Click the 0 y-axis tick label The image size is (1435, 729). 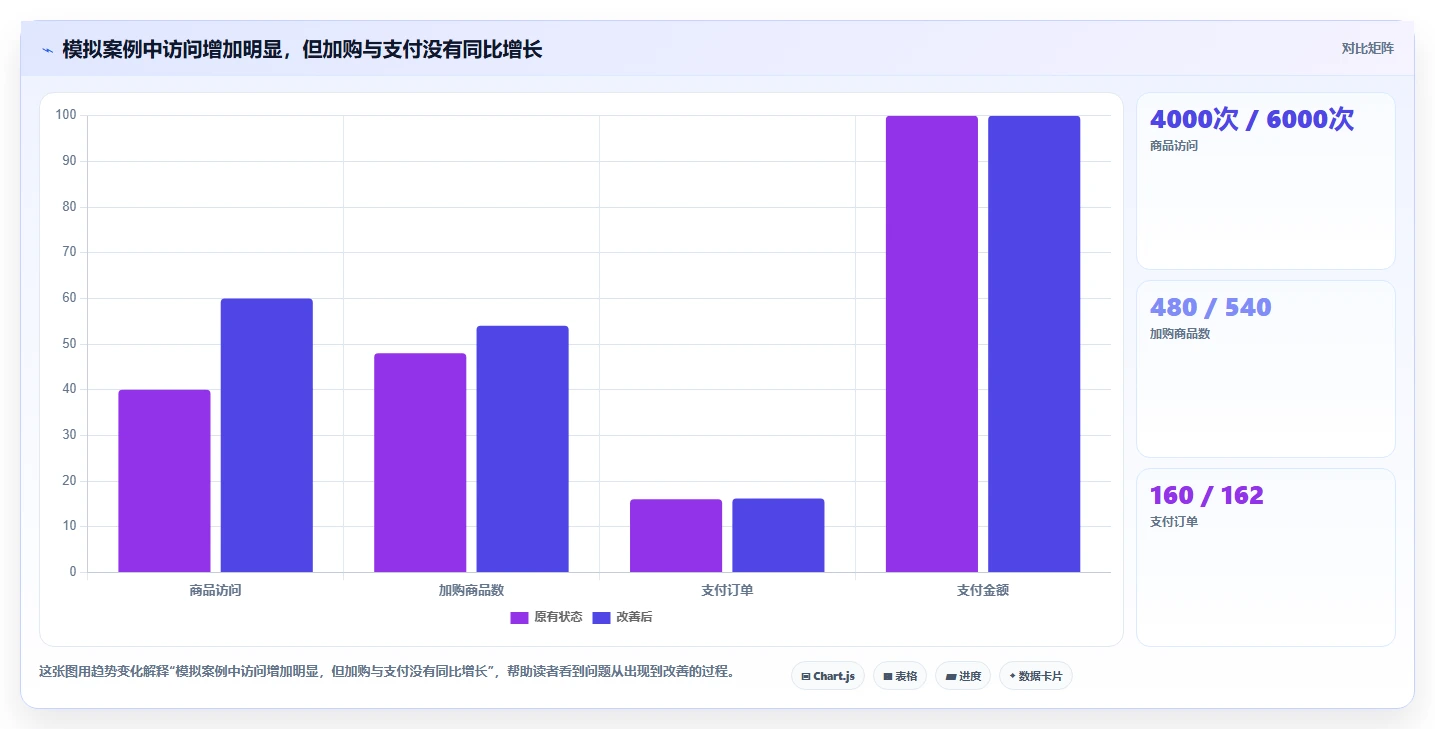coord(73,572)
